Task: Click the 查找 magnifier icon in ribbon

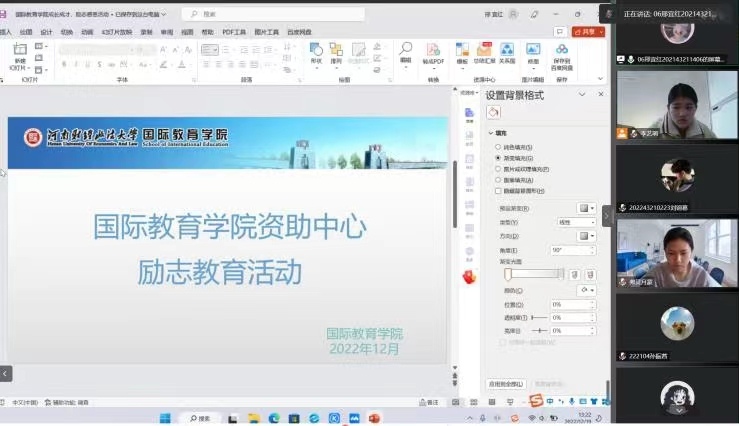Action: click(405, 50)
